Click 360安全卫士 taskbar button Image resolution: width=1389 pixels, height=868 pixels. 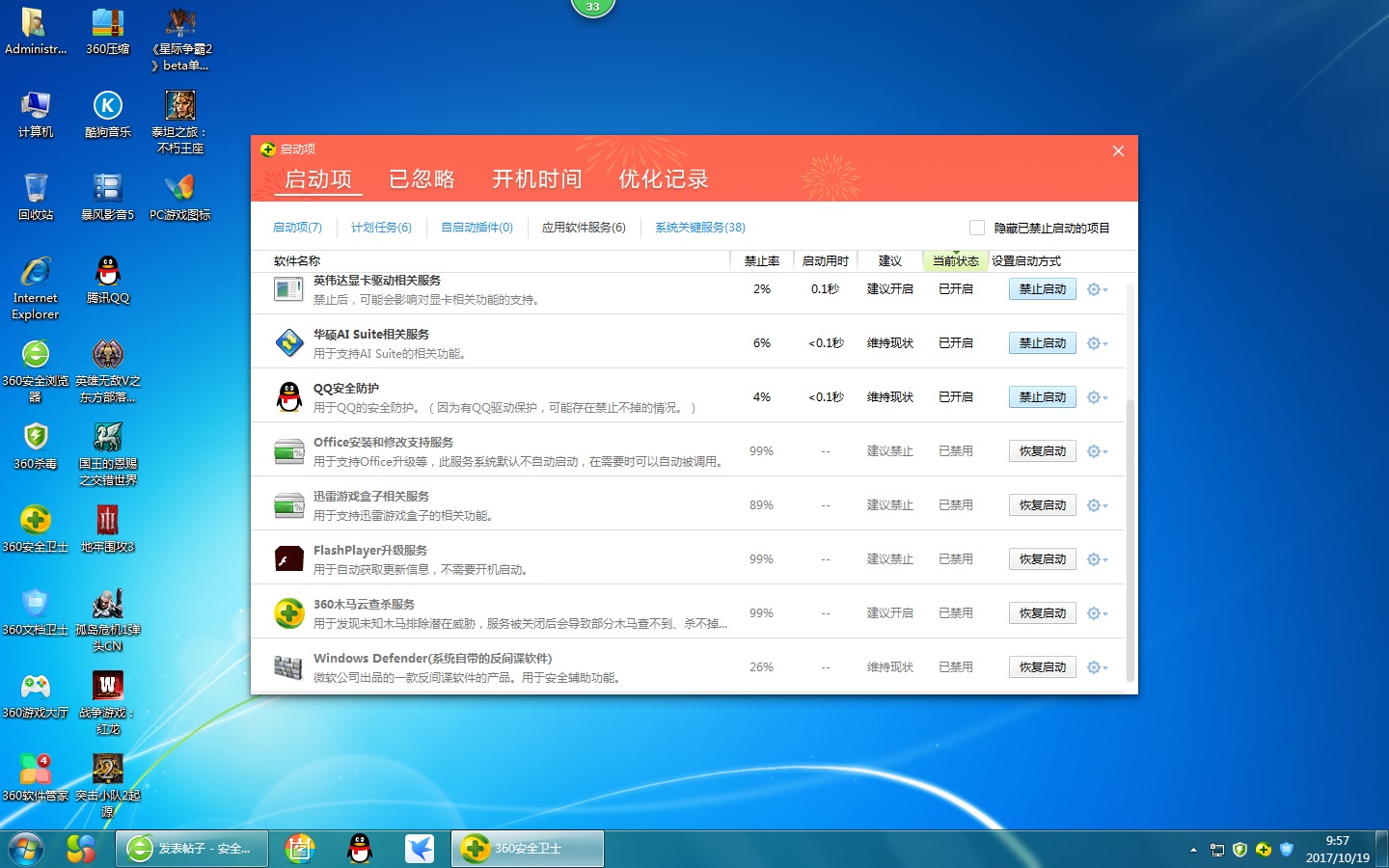coord(530,849)
